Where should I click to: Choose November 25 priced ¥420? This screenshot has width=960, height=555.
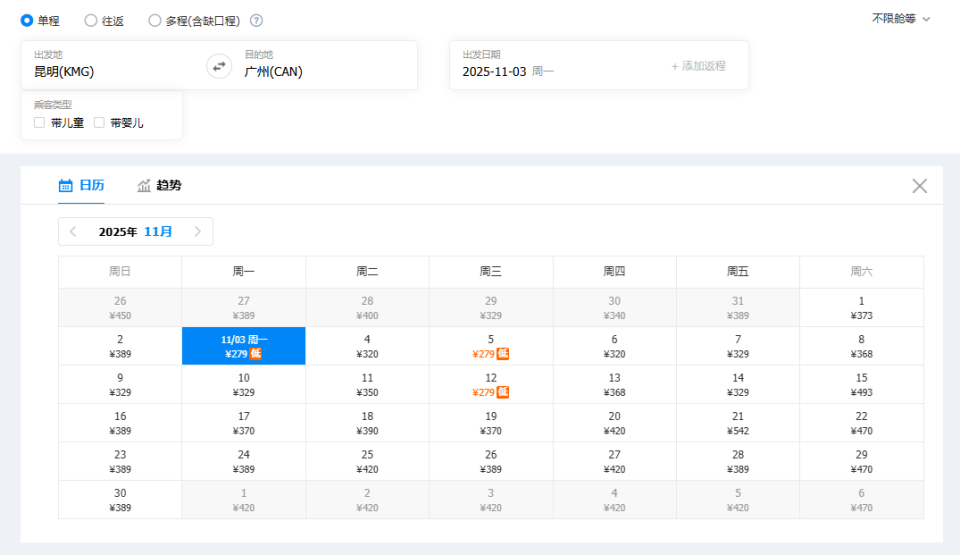pos(367,461)
